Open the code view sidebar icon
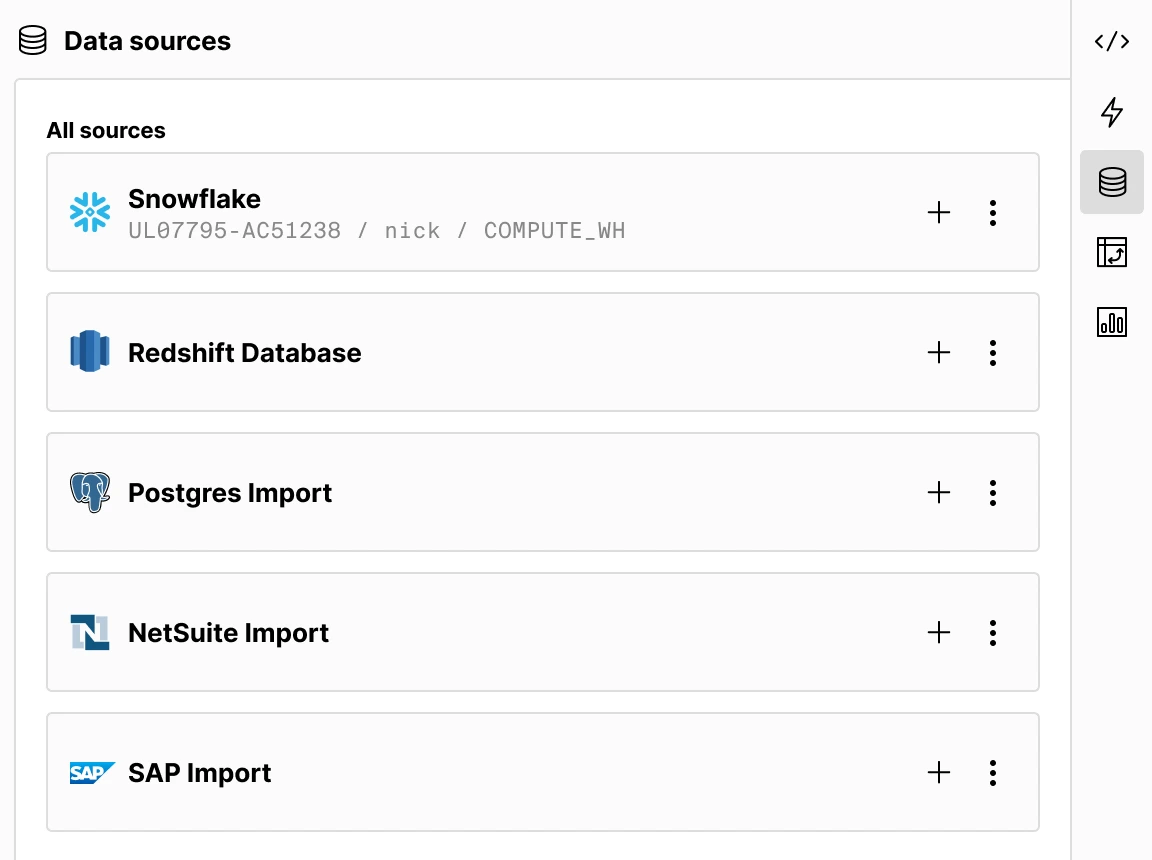1152x860 pixels. 1112,41
